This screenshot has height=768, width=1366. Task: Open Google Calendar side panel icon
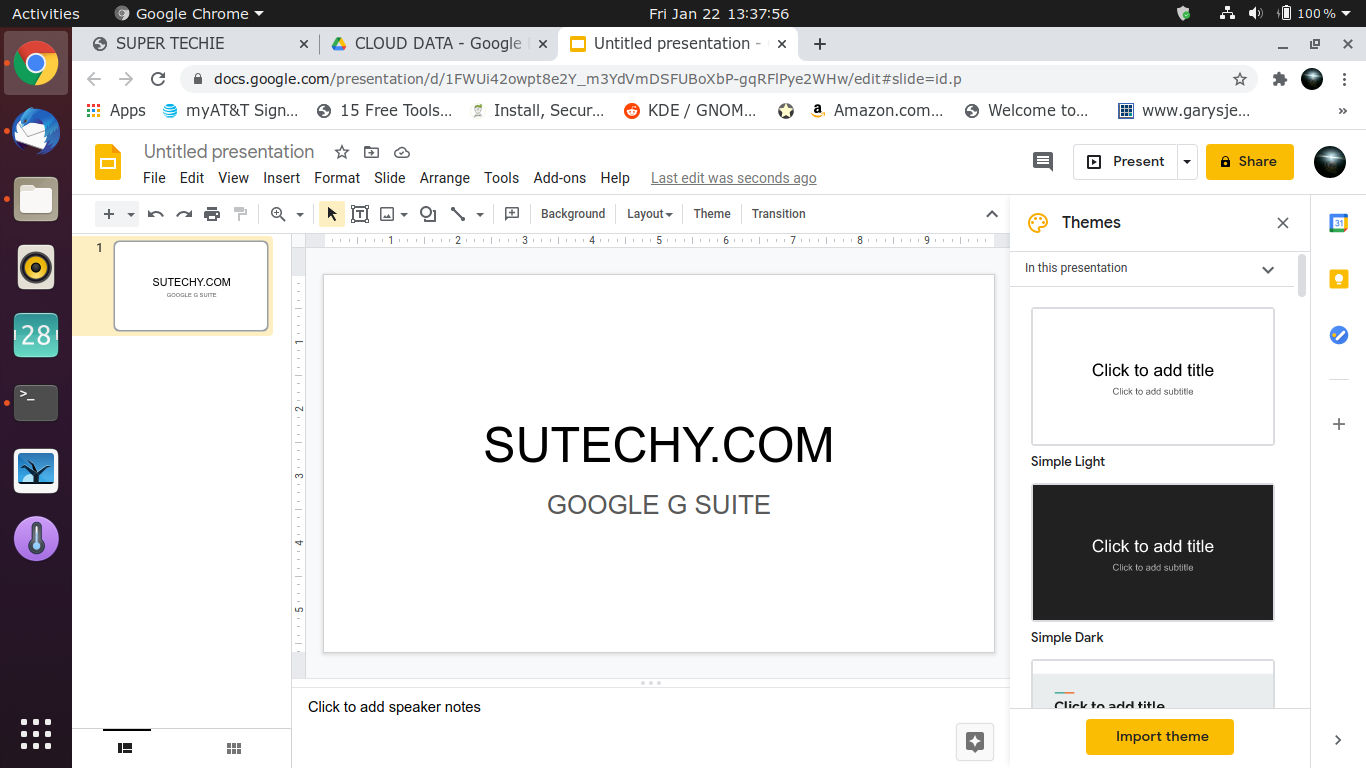1339,223
